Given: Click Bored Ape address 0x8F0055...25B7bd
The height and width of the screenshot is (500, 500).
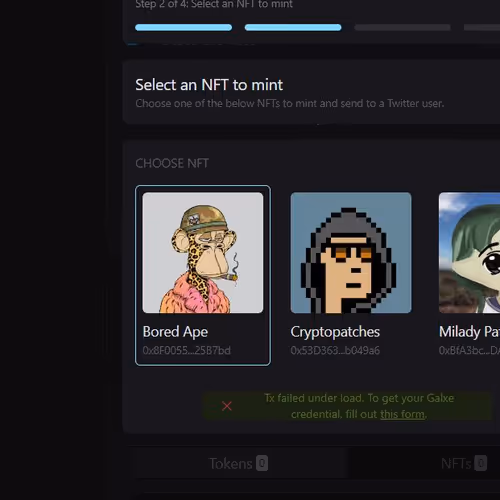Looking at the screenshot, I should click(187, 350).
